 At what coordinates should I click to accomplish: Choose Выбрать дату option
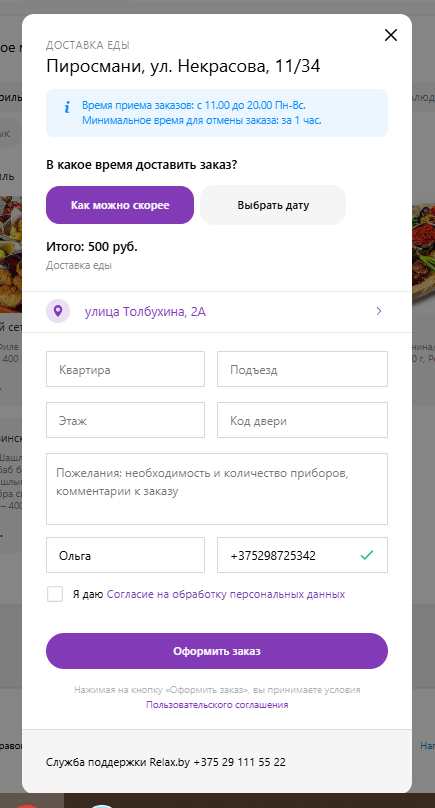(x=273, y=205)
